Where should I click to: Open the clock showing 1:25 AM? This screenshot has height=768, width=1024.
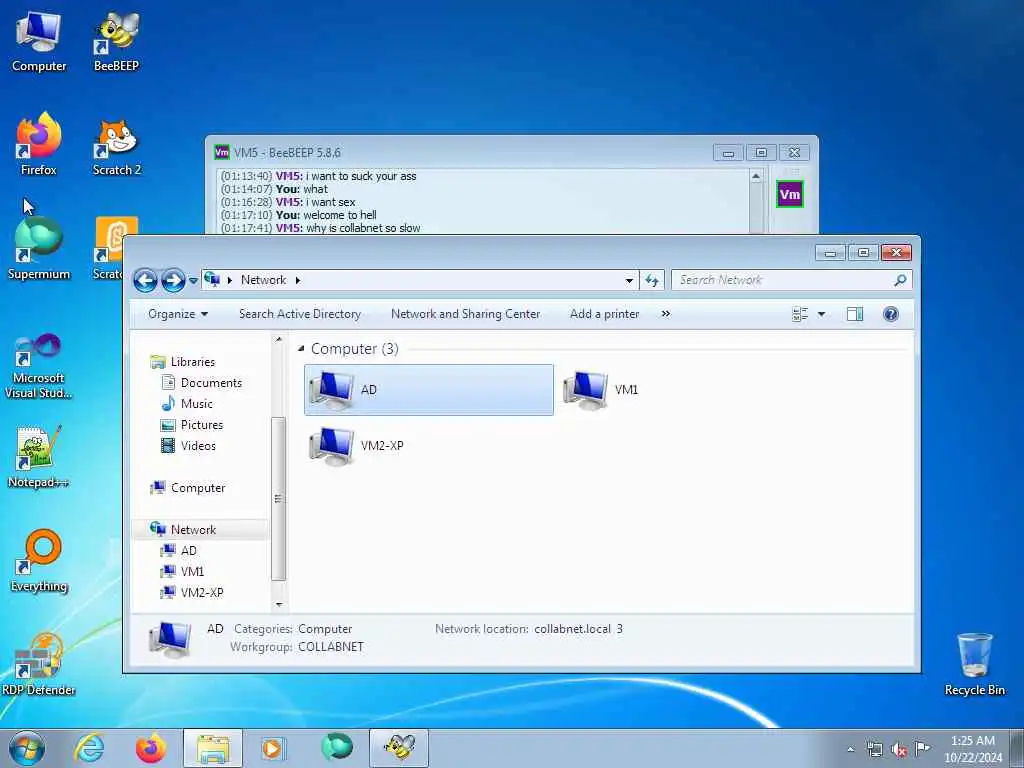[x=972, y=749]
